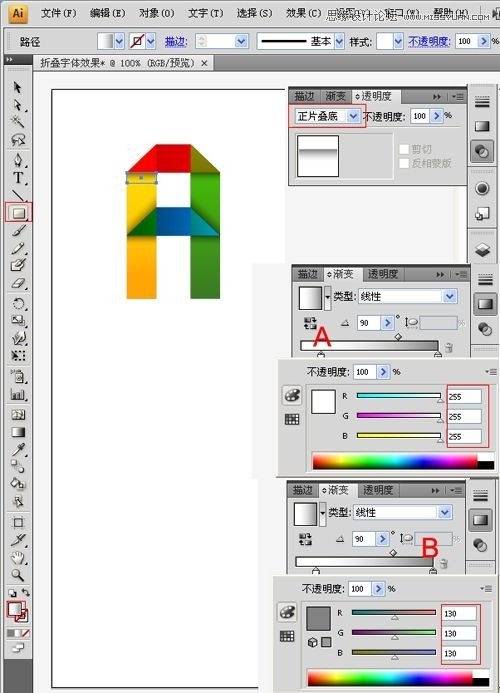Click reverse gradient icon in panel A
The width and height of the screenshot is (500, 693).
[310, 323]
